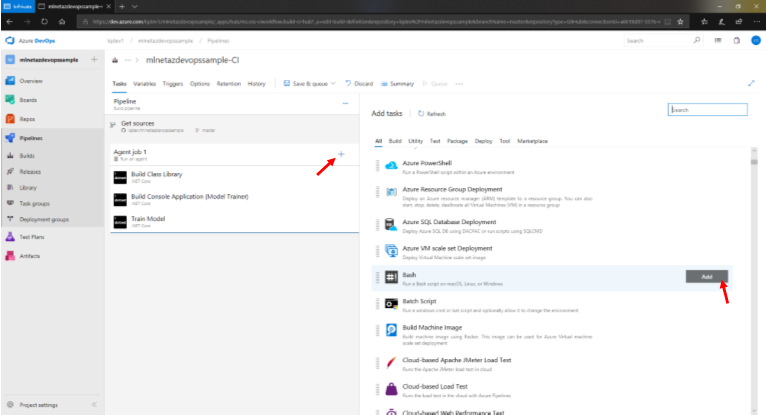Open Deployment groups page
The image size is (766, 415).
coord(44,220)
